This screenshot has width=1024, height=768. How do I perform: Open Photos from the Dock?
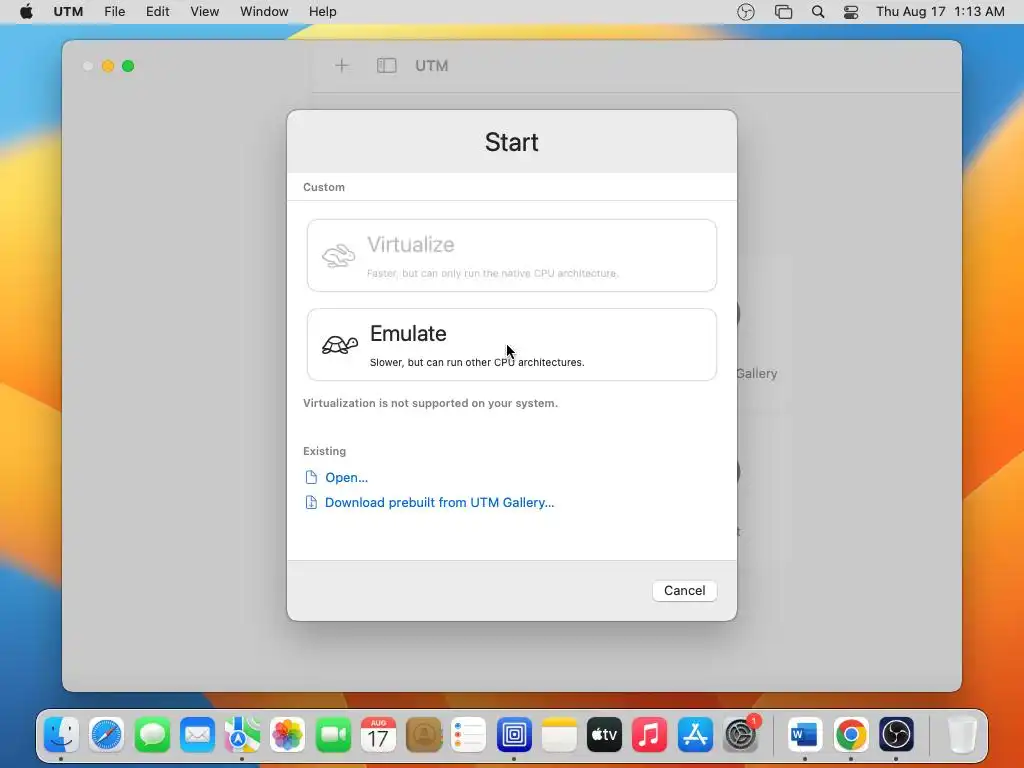tap(287, 735)
